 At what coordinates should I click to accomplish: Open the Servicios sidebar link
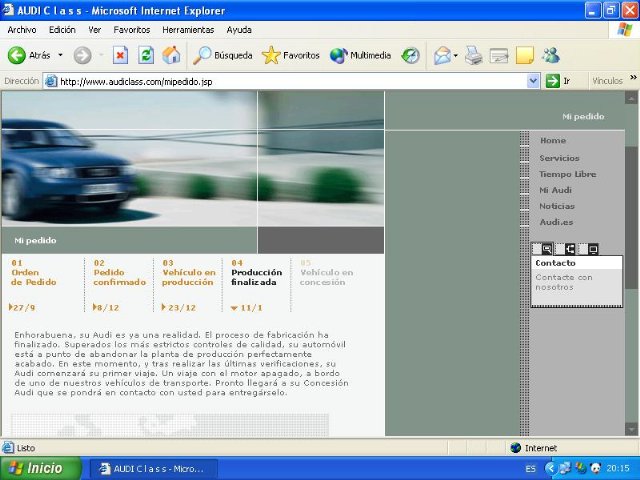click(x=559, y=158)
